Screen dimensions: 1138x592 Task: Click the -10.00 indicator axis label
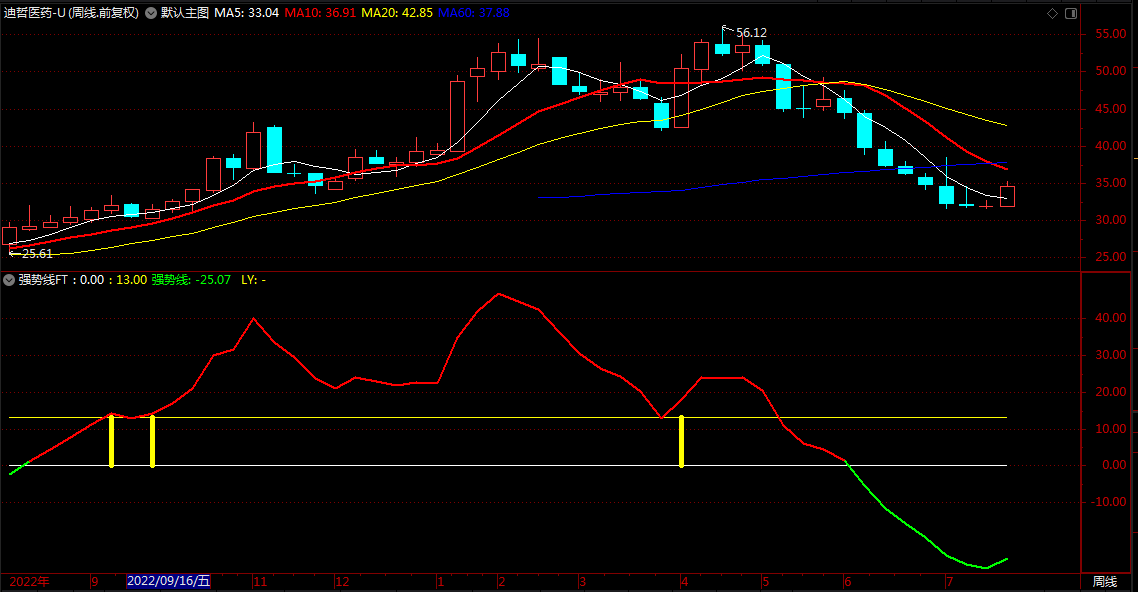[x=1109, y=502]
